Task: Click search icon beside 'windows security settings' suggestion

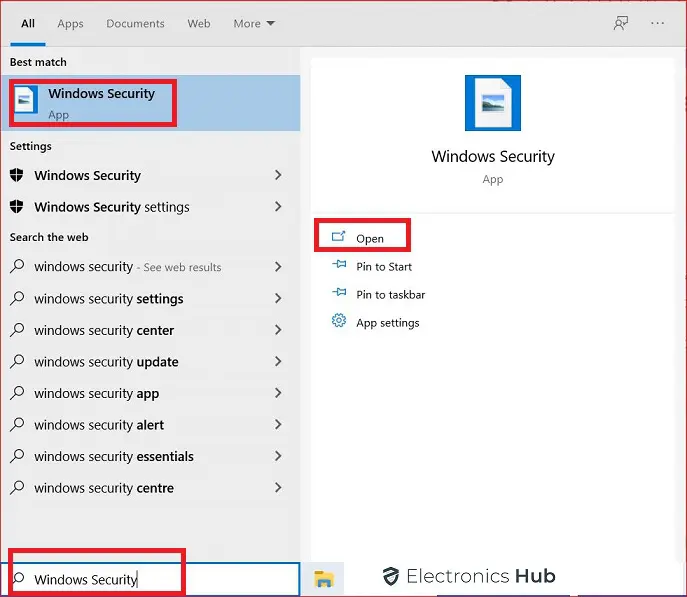Action: pos(17,298)
